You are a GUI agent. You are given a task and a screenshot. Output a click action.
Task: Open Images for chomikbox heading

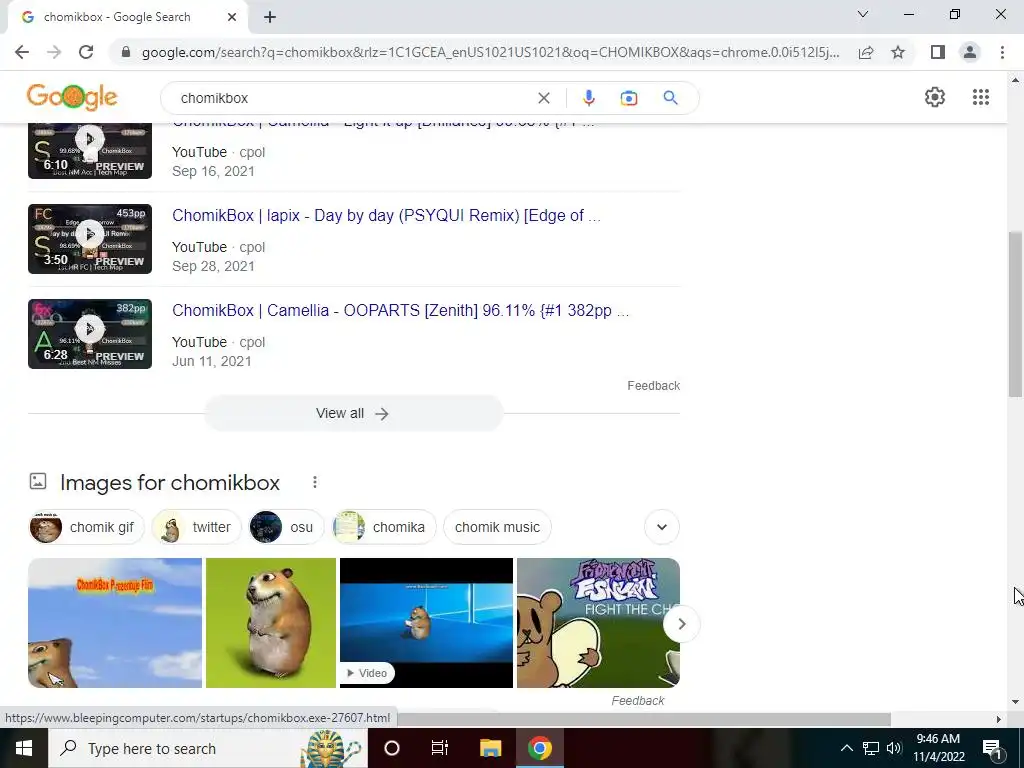[x=170, y=483]
